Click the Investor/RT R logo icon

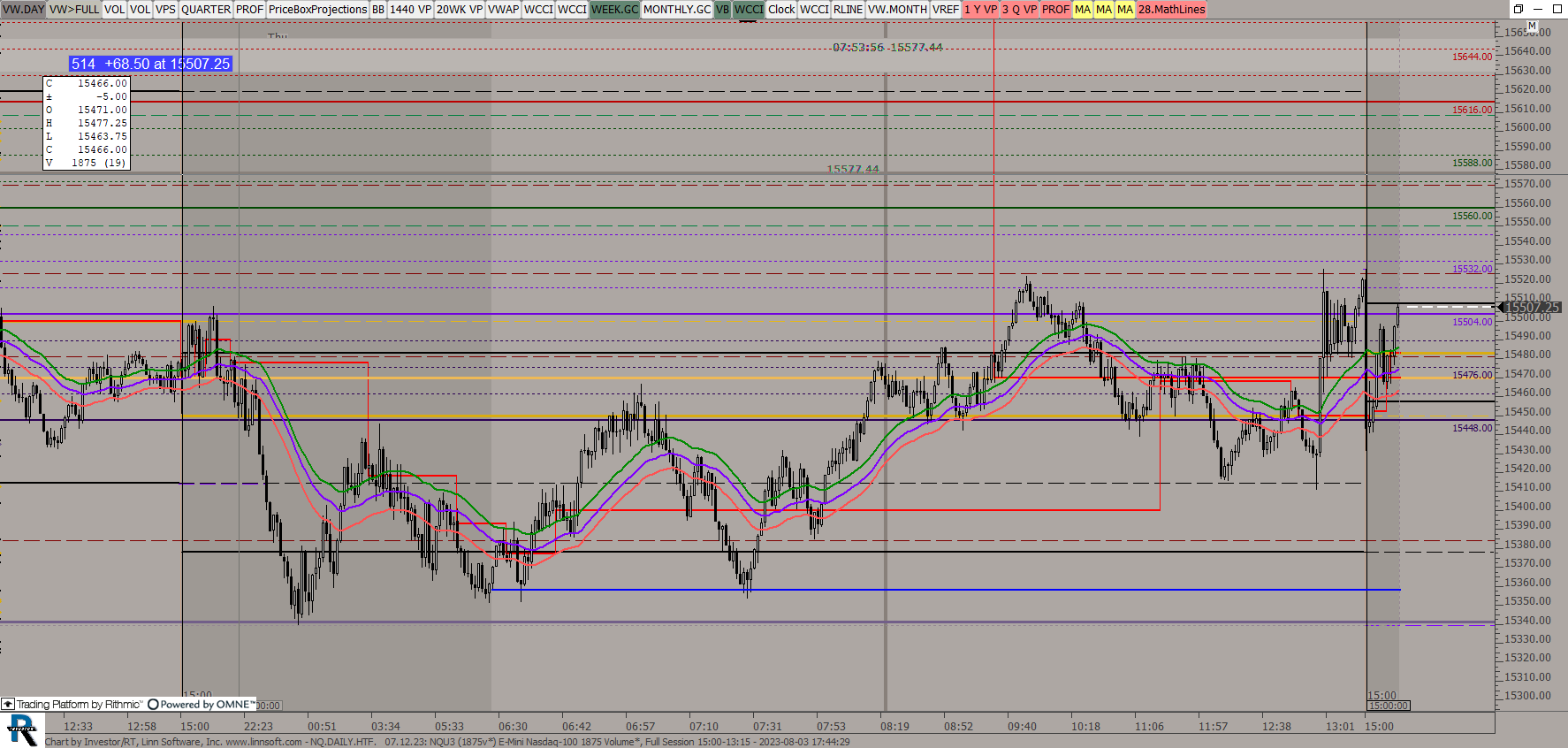(22, 730)
